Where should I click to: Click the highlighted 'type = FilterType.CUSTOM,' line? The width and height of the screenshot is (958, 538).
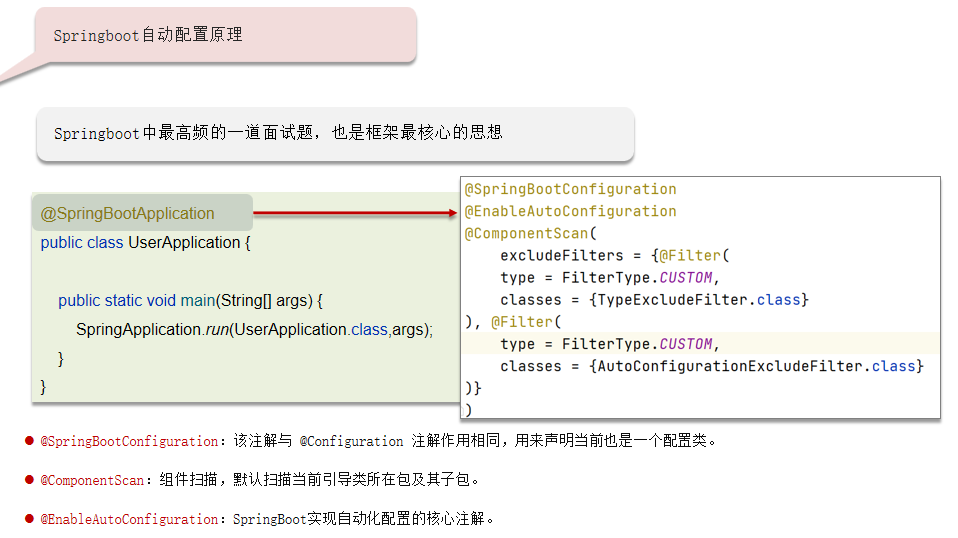coord(610,344)
